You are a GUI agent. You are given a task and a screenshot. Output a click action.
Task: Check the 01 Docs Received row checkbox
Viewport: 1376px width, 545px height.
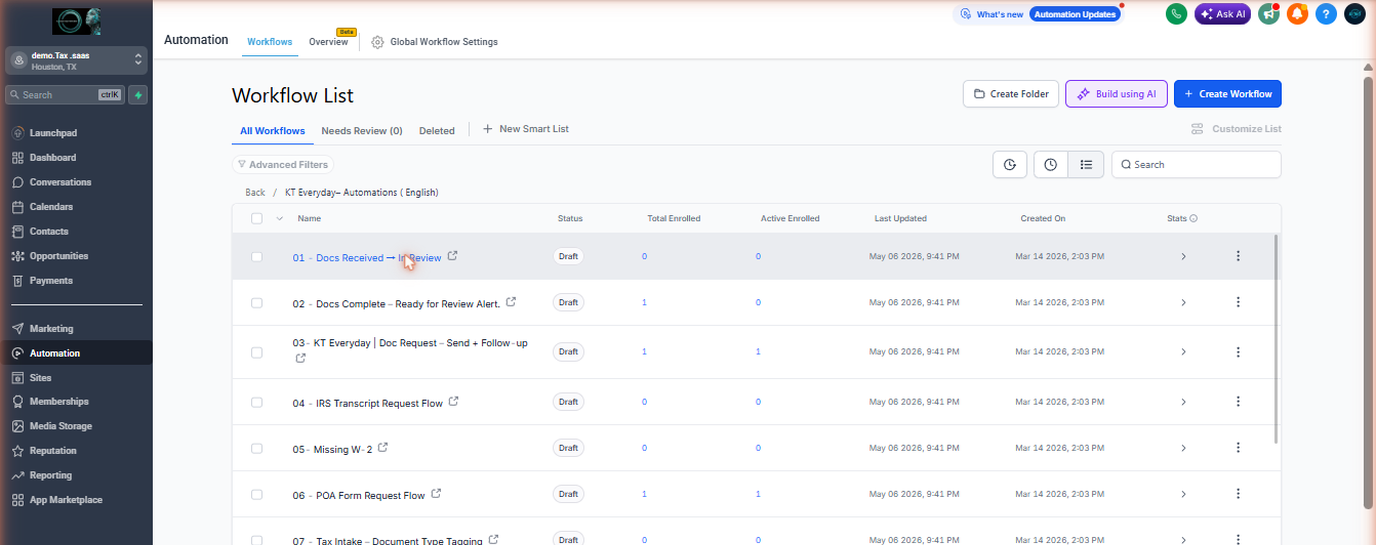coord(257,257)
